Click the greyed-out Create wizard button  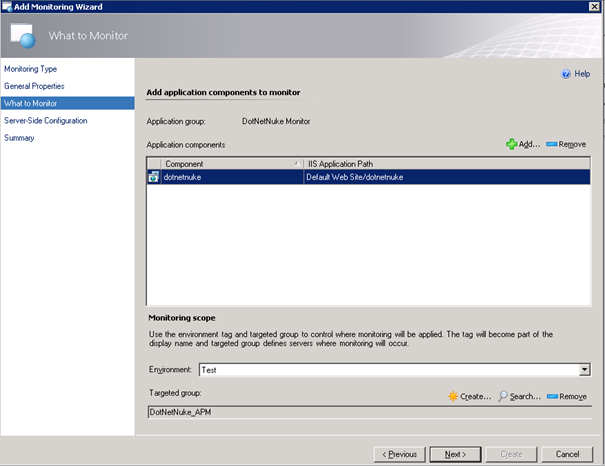tap(511, 454)
